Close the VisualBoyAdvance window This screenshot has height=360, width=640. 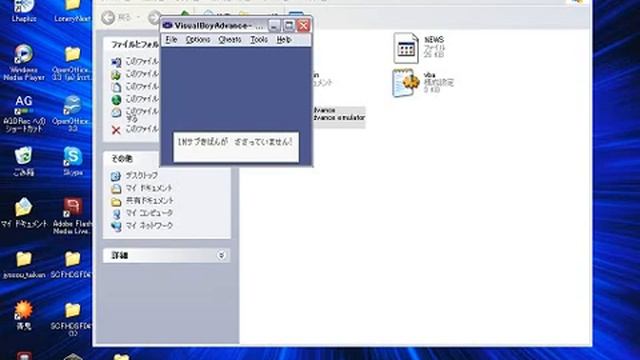(303, 26)
